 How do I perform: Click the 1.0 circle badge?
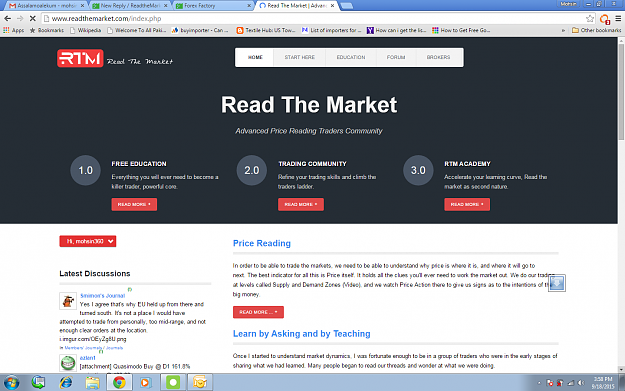(85, 170)
